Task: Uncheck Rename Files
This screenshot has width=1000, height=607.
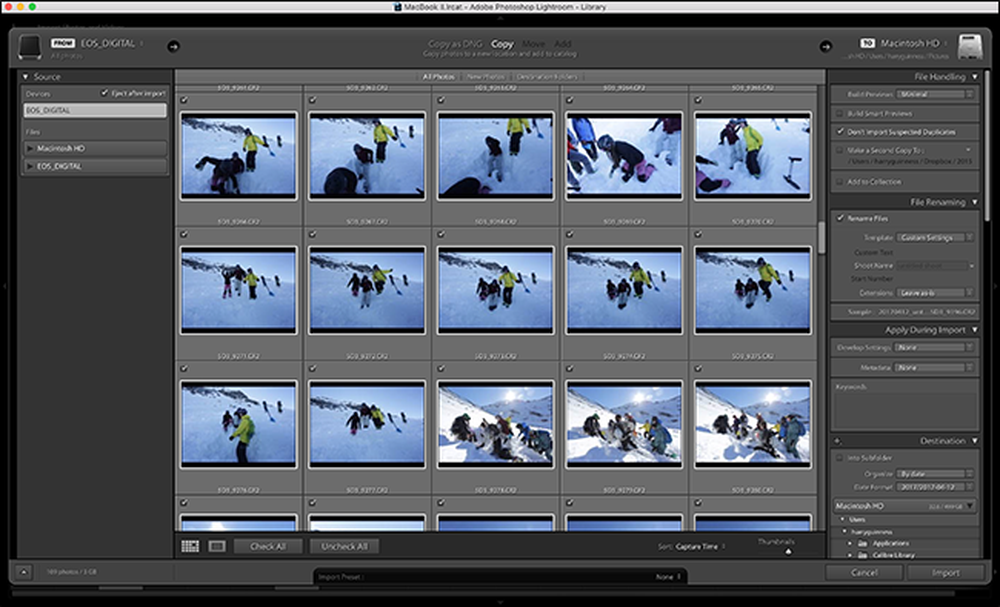Action: coord(840,218)
